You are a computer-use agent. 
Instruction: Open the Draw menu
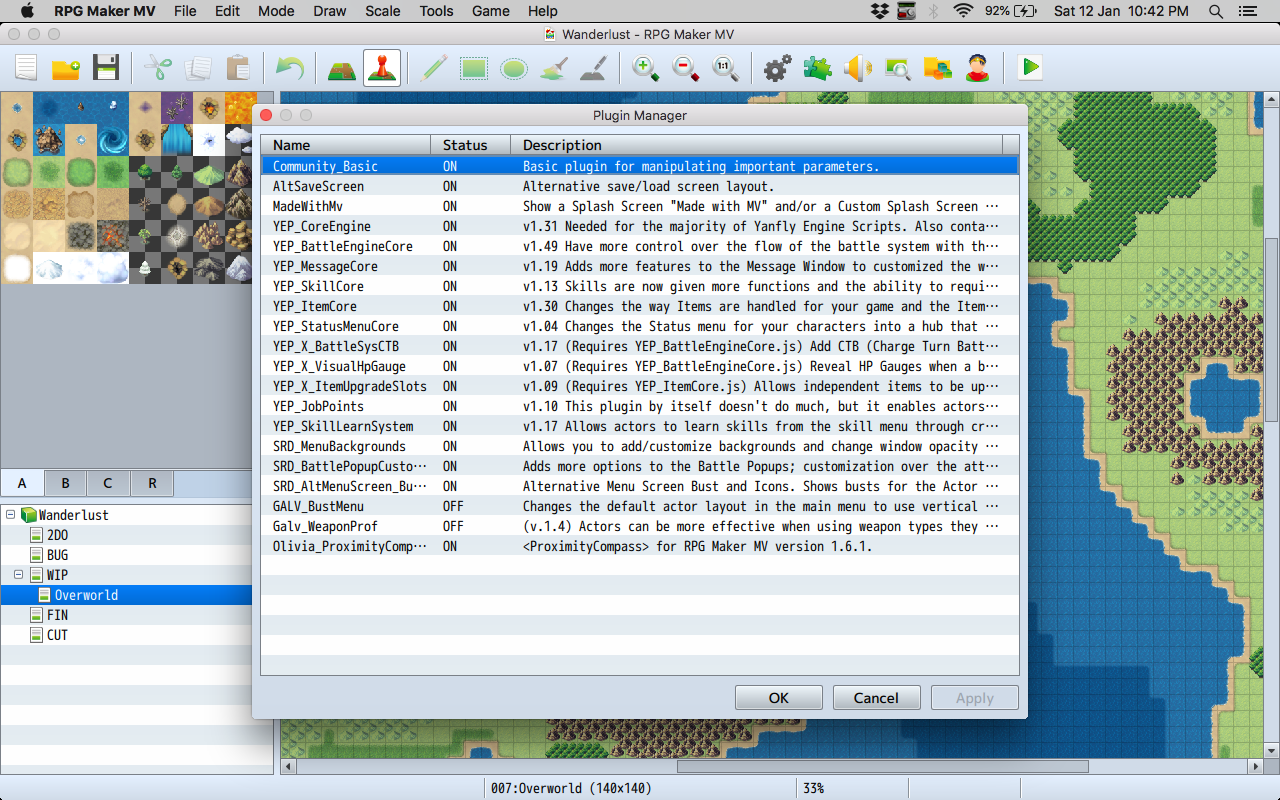pyautogui.click(x=330, y=11)
